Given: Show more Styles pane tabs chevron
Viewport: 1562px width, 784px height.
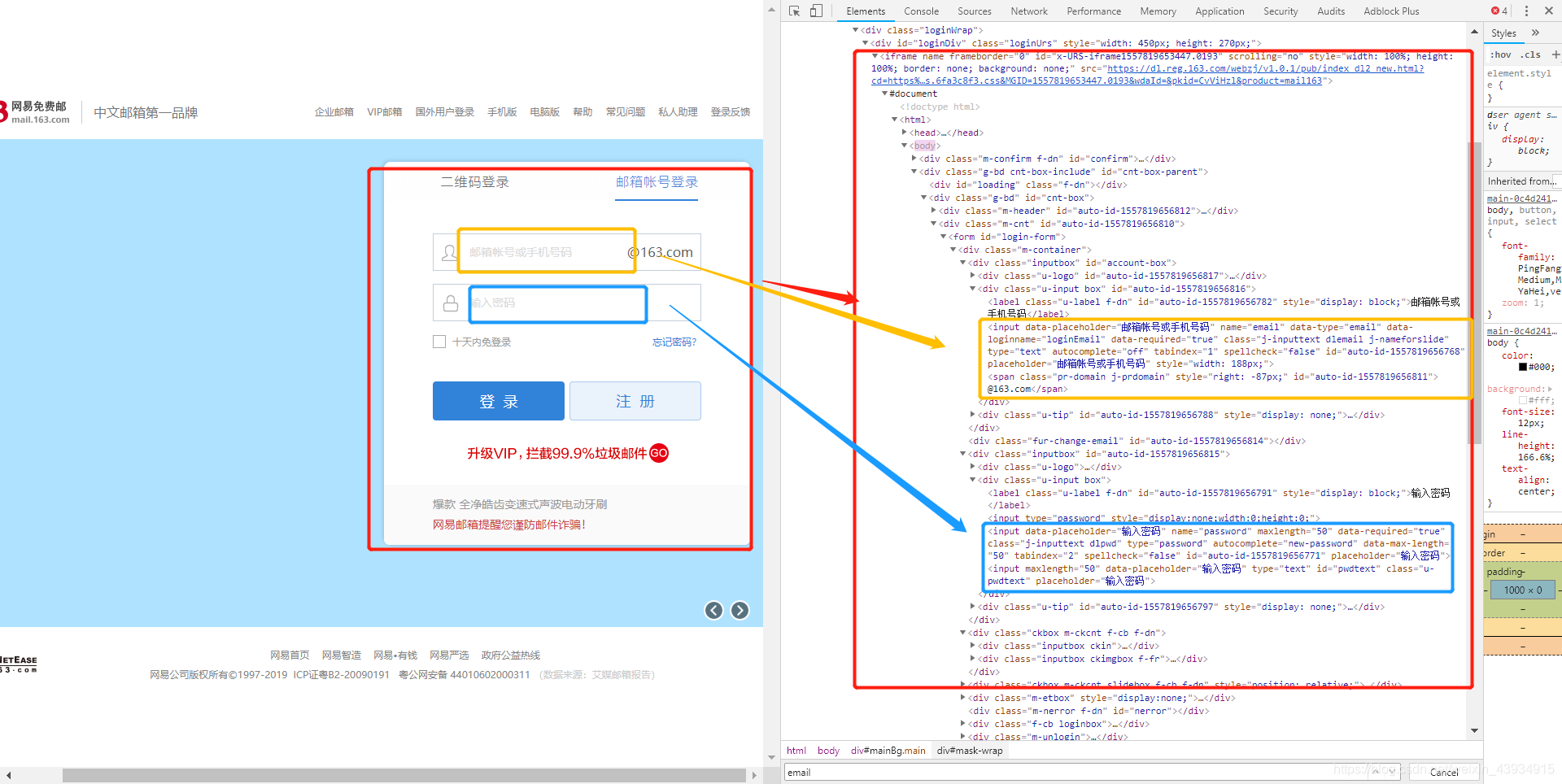Looking at the screenshot, I should 1536,33.
